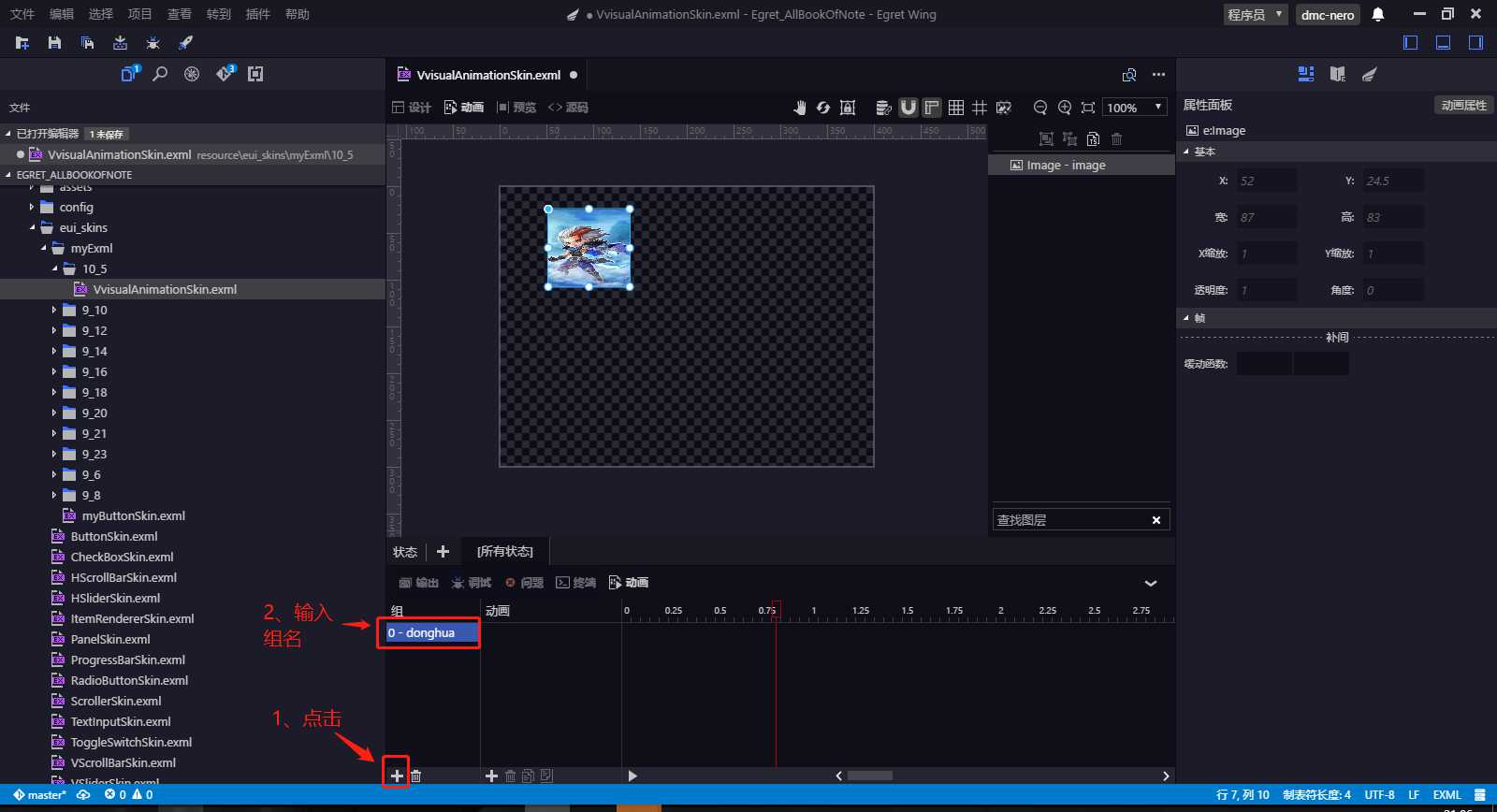1497x812 pixels.
Task: Toggle the image preview toolbar button
Action: coord(1004,108)
